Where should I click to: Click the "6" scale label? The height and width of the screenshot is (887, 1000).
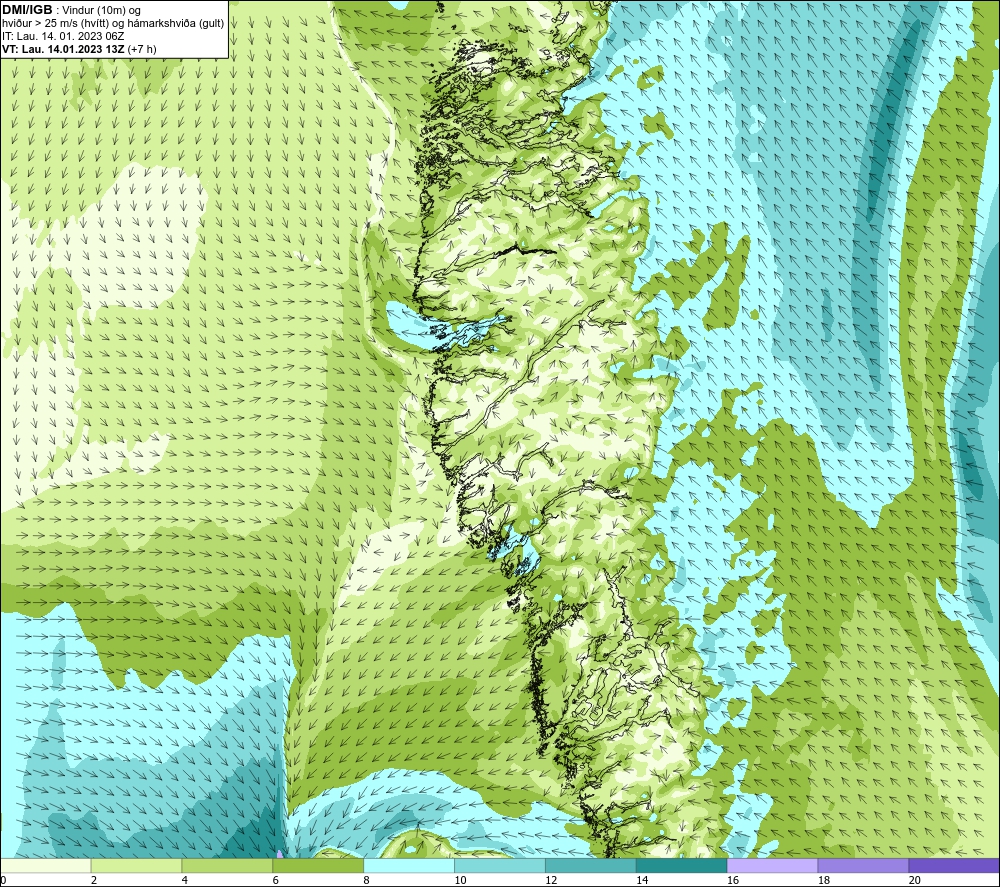point(276,880)
